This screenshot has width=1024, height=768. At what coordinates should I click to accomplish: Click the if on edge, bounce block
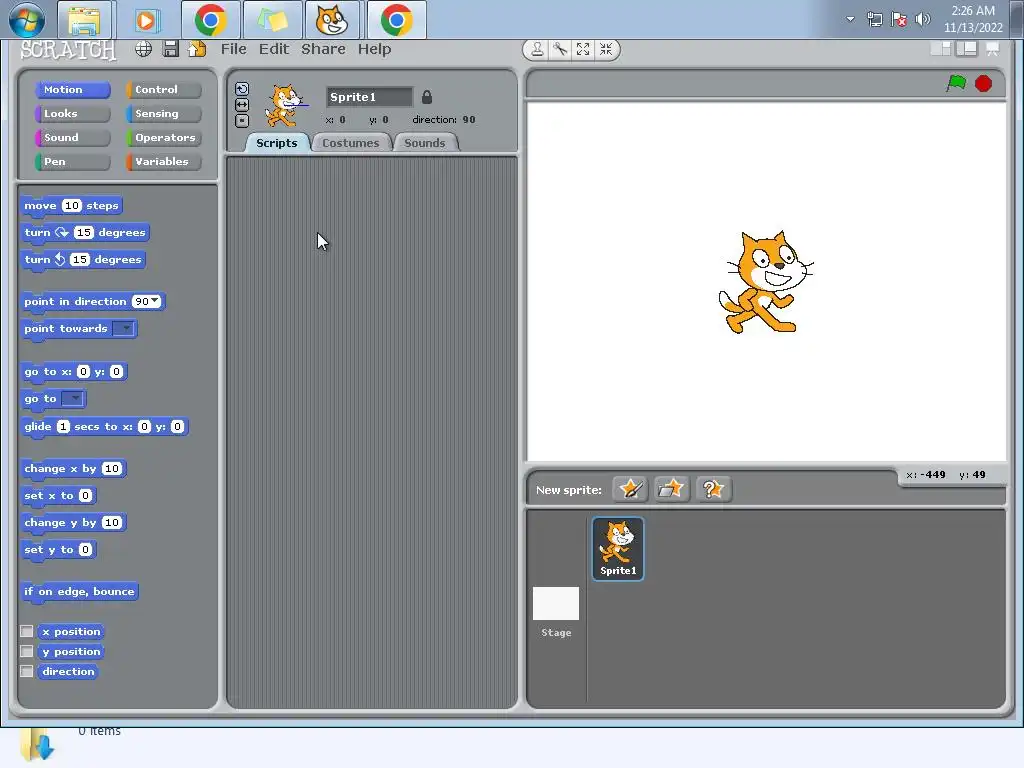(79, 592)
